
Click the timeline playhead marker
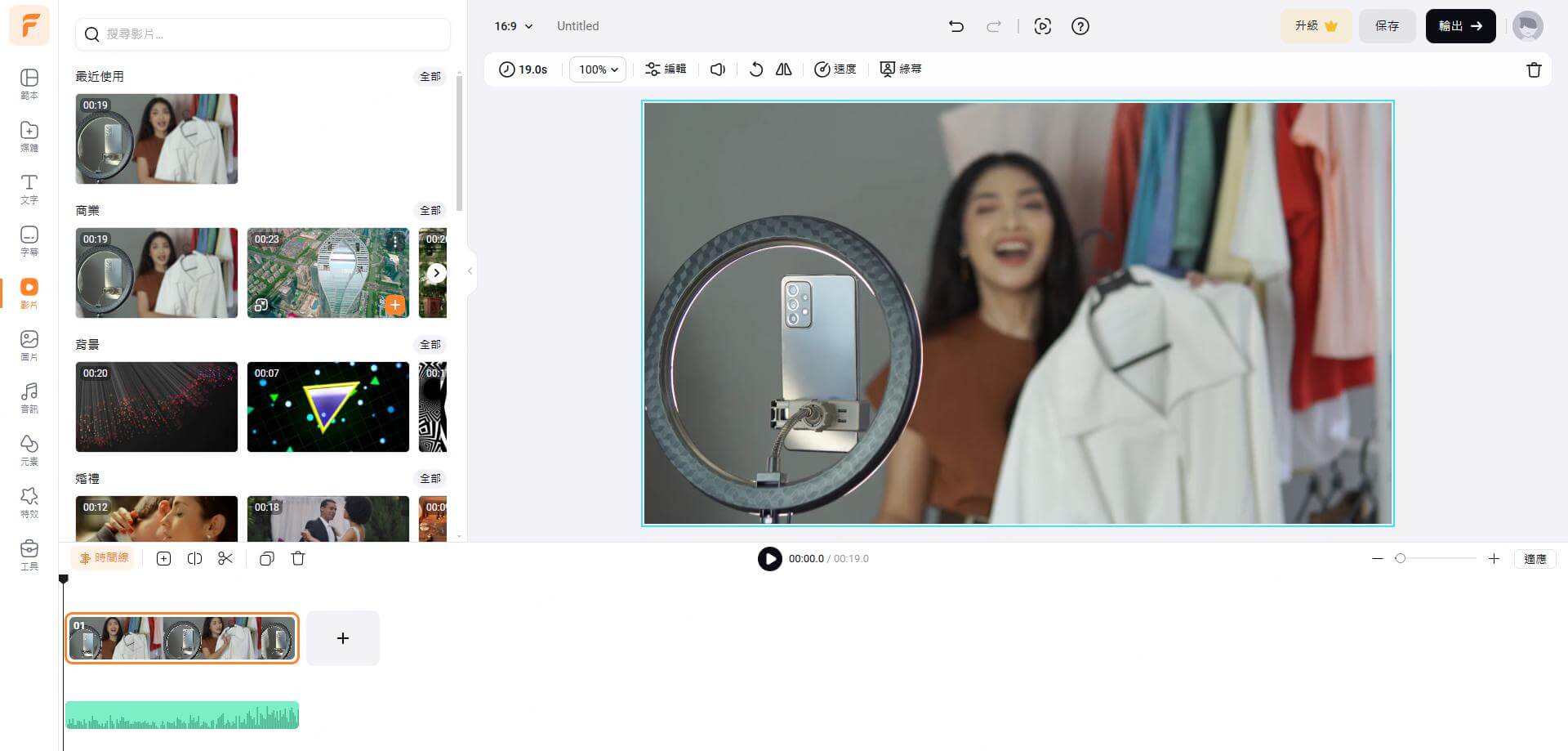(63, 579)
